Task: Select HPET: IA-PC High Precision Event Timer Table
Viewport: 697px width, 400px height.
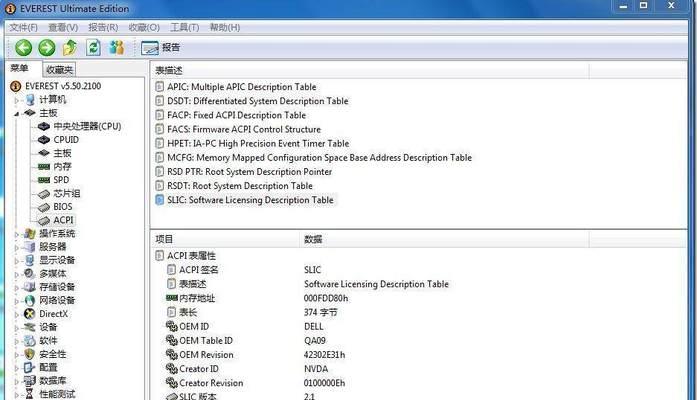Action: 258,144
